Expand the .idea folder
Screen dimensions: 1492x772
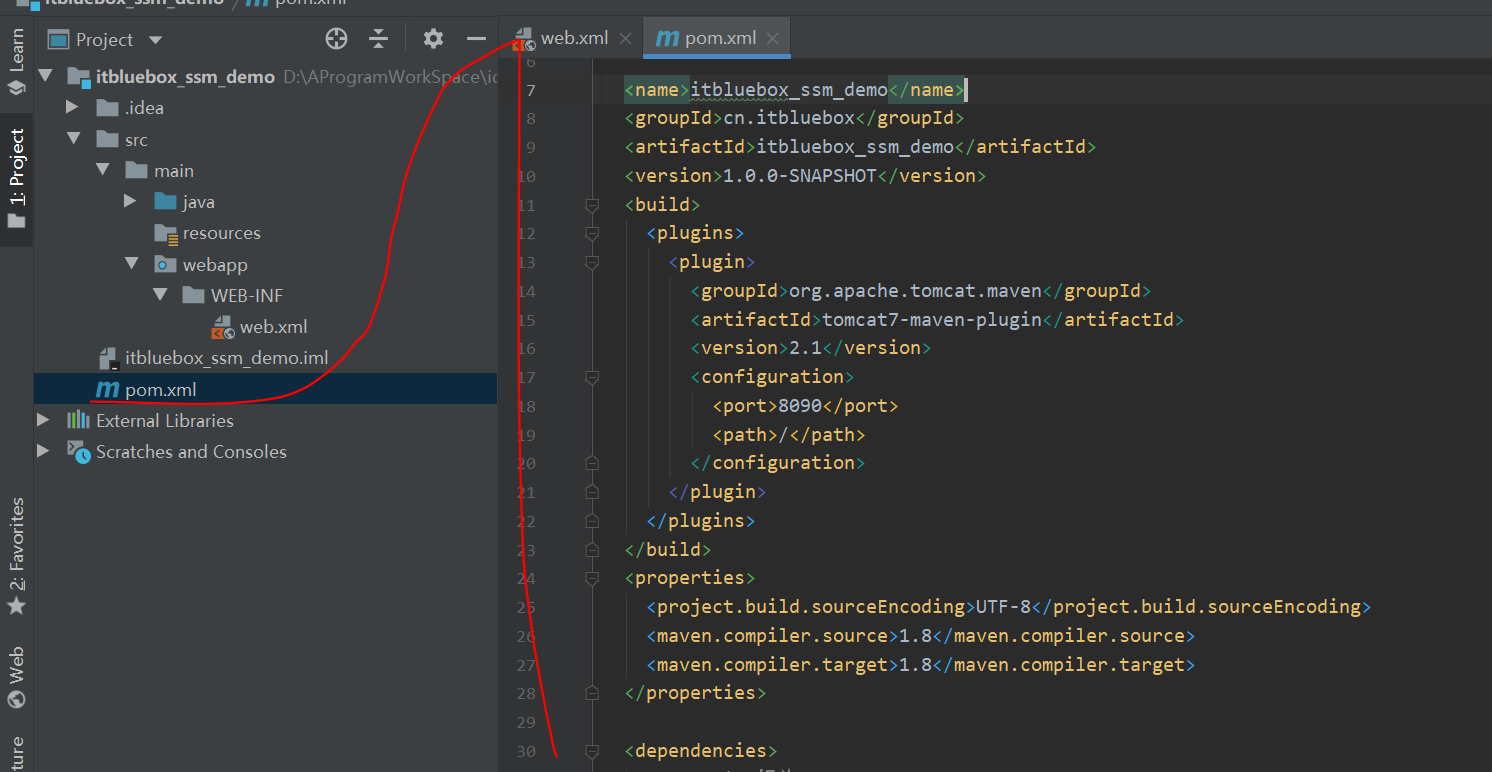[x=72, y=107]
